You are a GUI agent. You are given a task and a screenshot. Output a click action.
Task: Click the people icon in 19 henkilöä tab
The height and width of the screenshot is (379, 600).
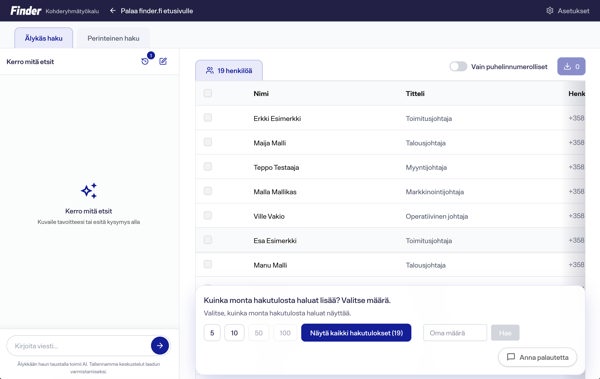[210, 70]
